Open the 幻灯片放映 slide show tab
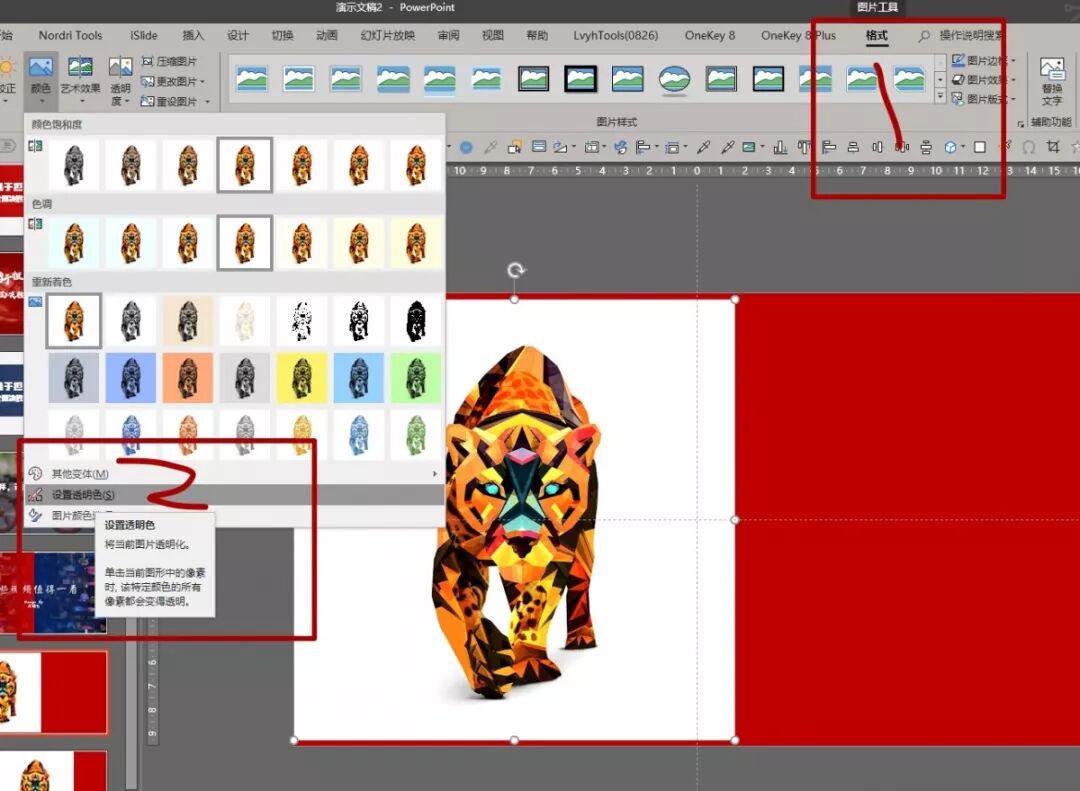 [x=388, y=35]
